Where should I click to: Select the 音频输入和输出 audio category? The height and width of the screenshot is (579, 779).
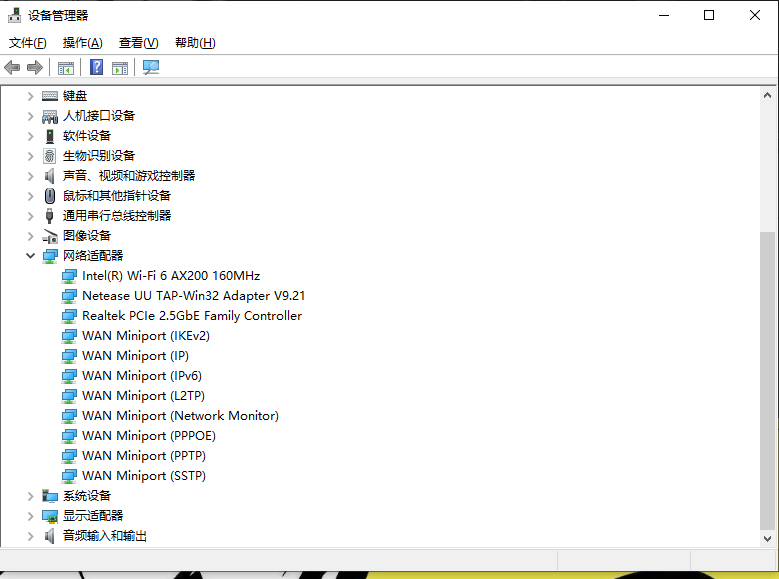click(x=104, y=536)
